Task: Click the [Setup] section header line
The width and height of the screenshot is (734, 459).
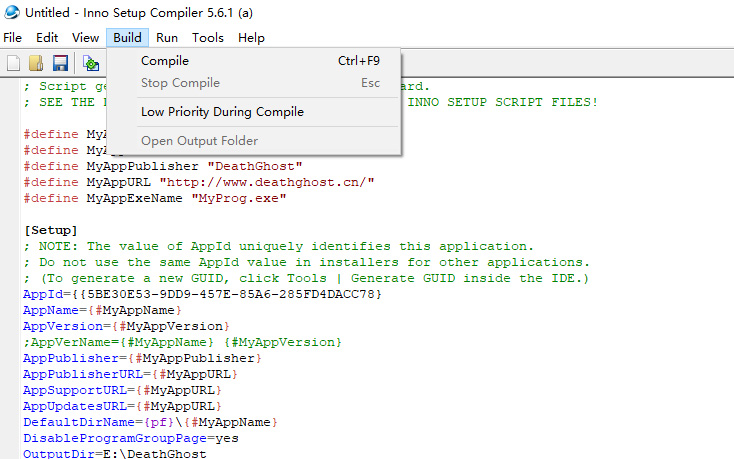Action: 51,230
